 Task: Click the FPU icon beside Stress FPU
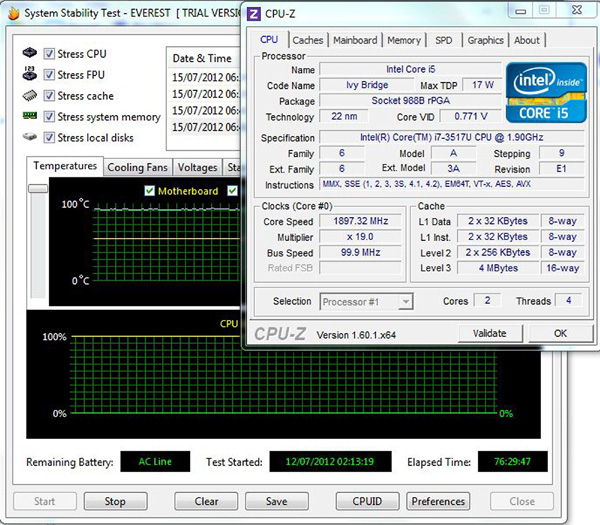30,73
